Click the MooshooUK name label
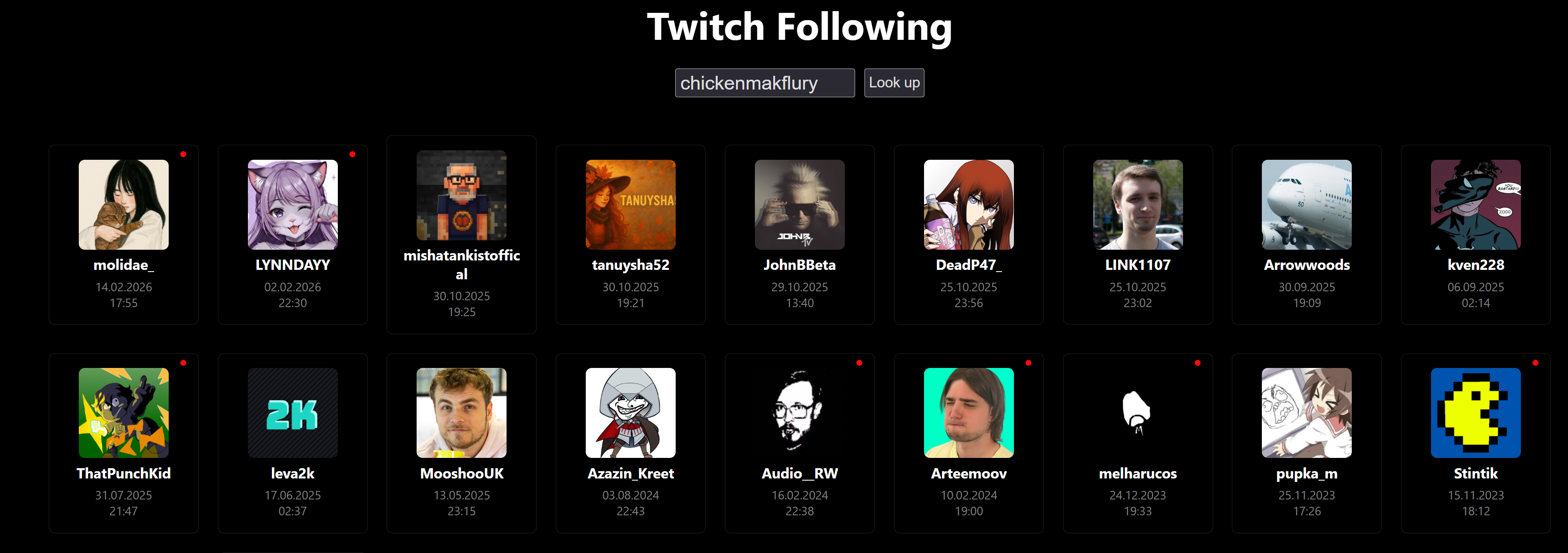The width and height of the screenshot is (1568, 553). click(x=462, y=473)
